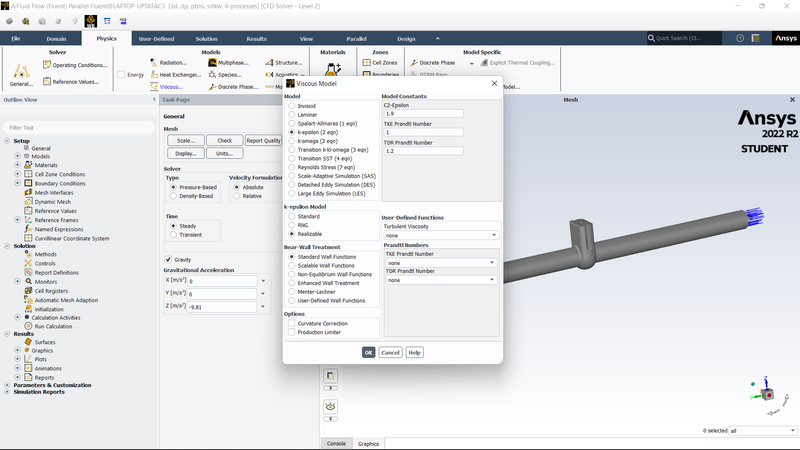Open Species model settings
This screenshot has height=450, width=800.
(225, 74)
